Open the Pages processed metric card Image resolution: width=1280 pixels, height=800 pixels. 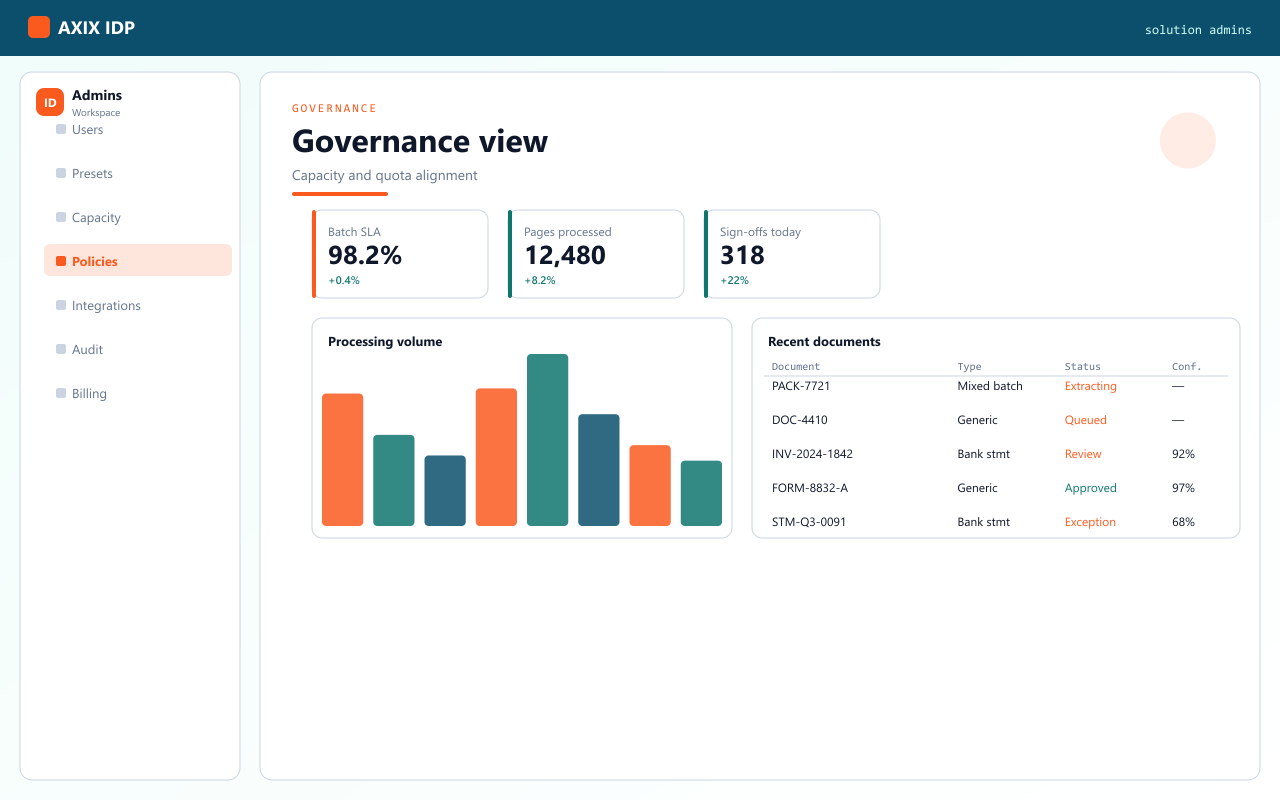tap(596, 254)
